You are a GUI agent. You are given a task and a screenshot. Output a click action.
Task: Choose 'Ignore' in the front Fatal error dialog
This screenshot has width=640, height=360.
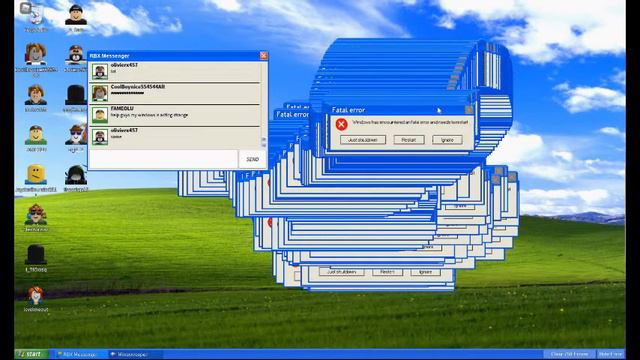tap(447, 140)
